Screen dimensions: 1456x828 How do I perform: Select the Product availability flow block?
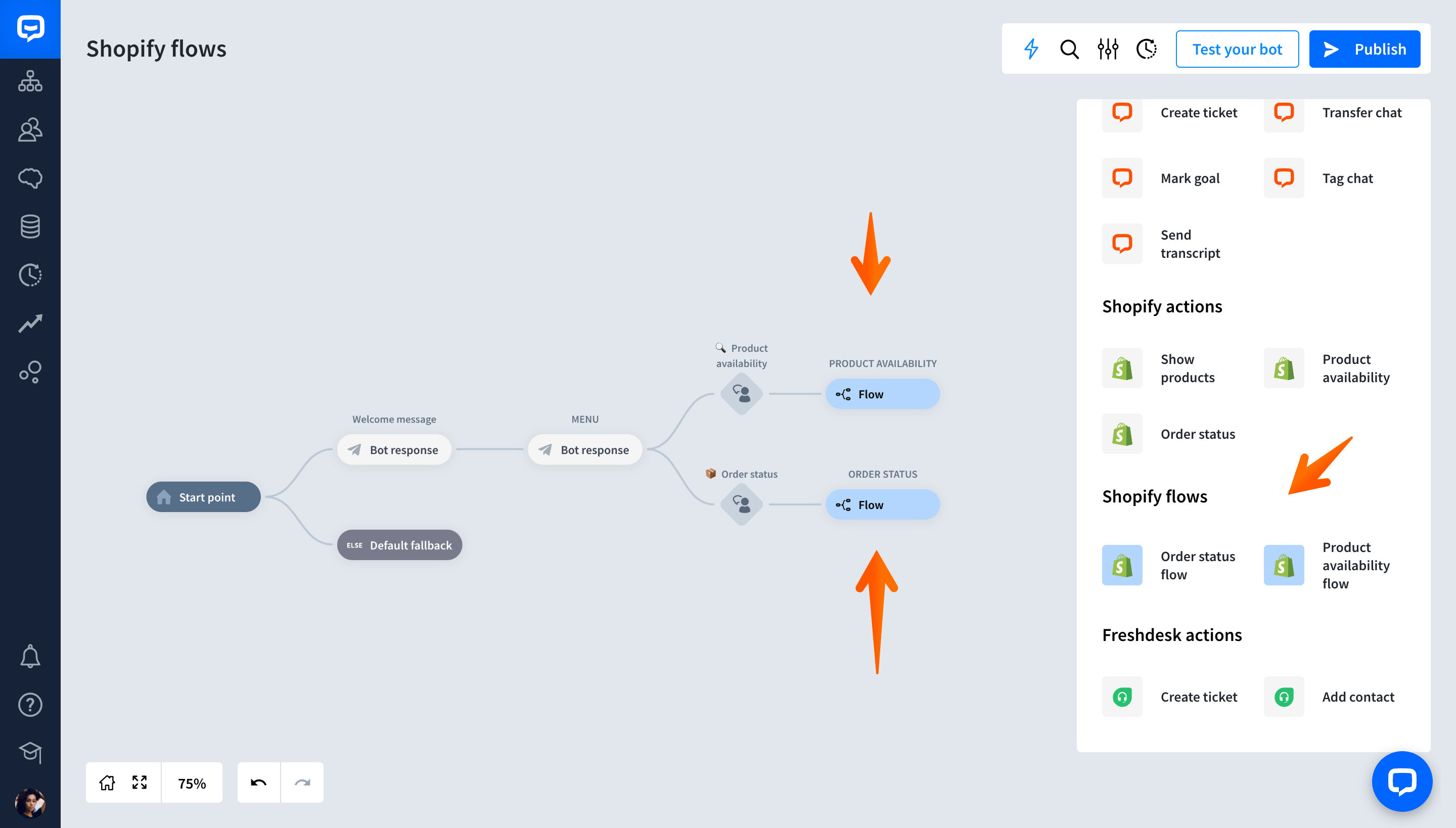1328,565
